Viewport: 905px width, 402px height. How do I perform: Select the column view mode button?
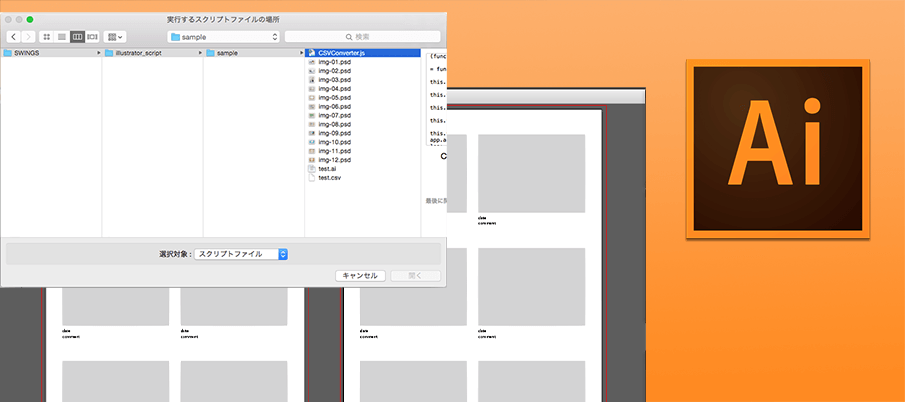(77, 37)
